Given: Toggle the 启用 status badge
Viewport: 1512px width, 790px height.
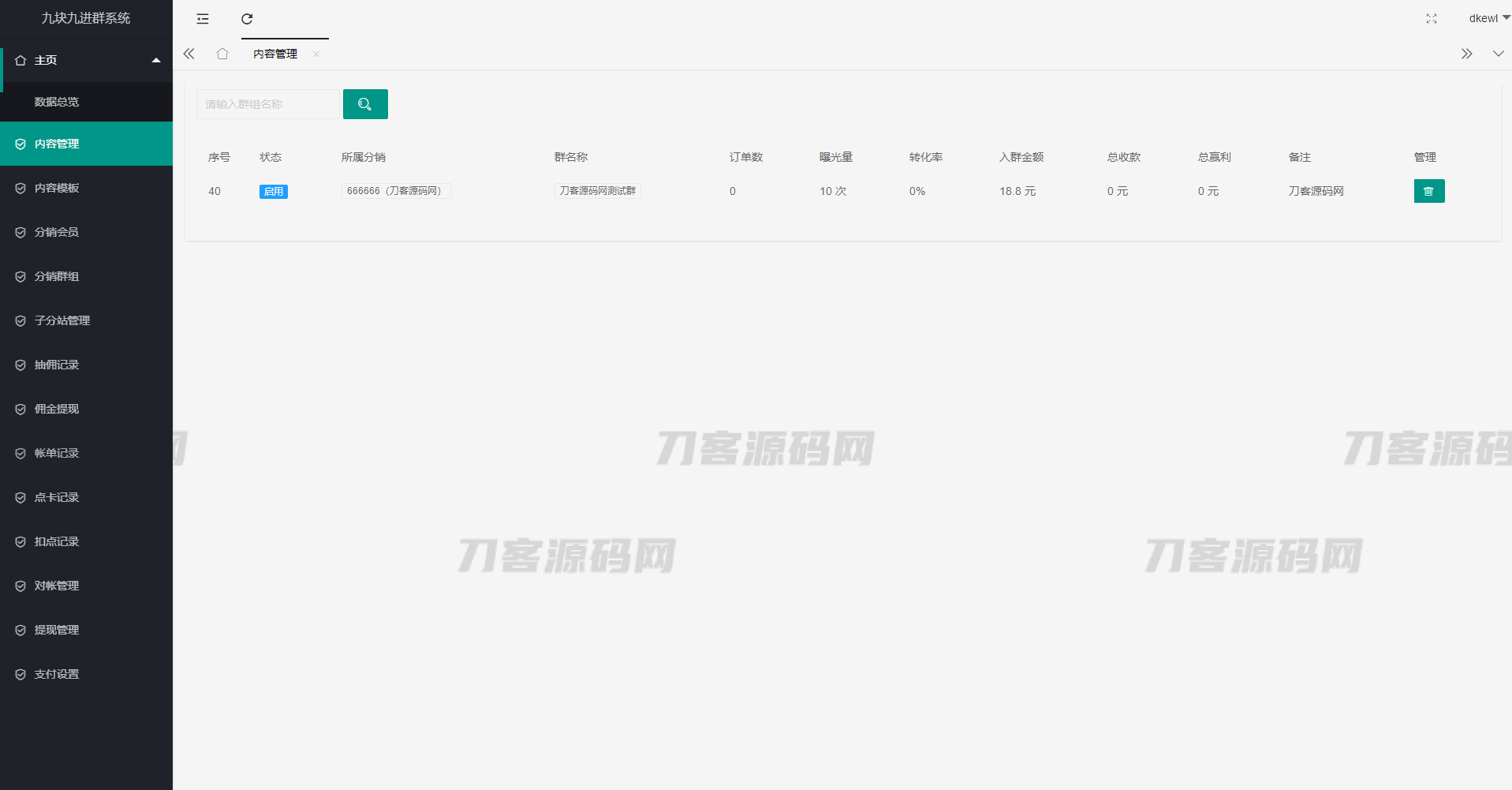Looking at the screenshot, I should click(273, 192).
